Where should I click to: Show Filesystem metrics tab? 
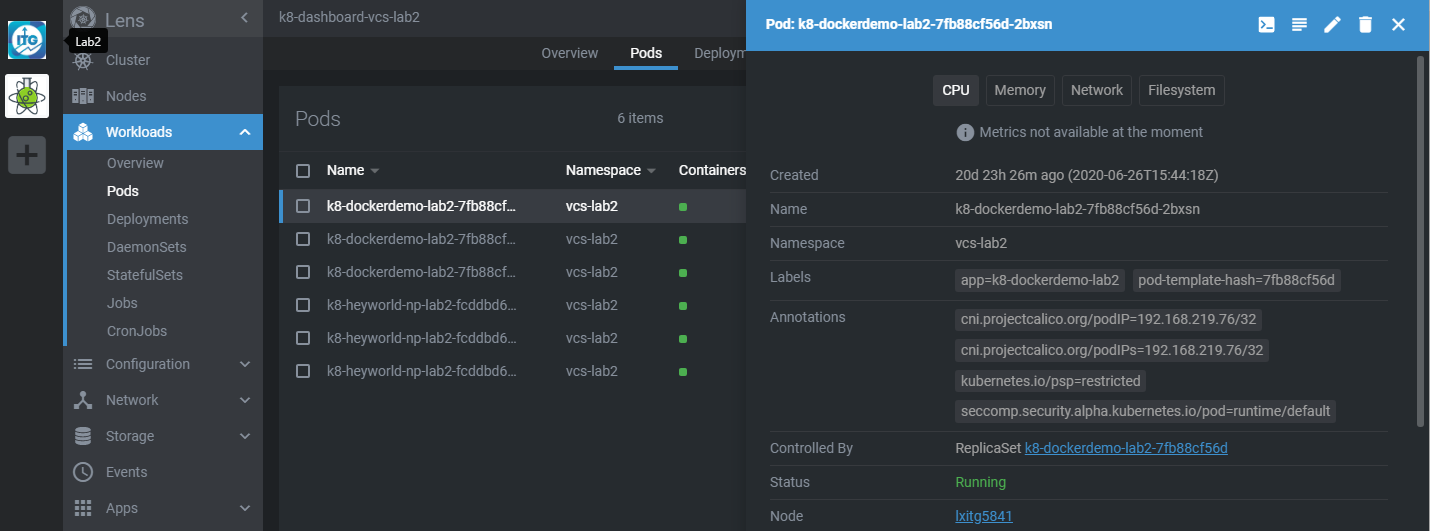1182,90
